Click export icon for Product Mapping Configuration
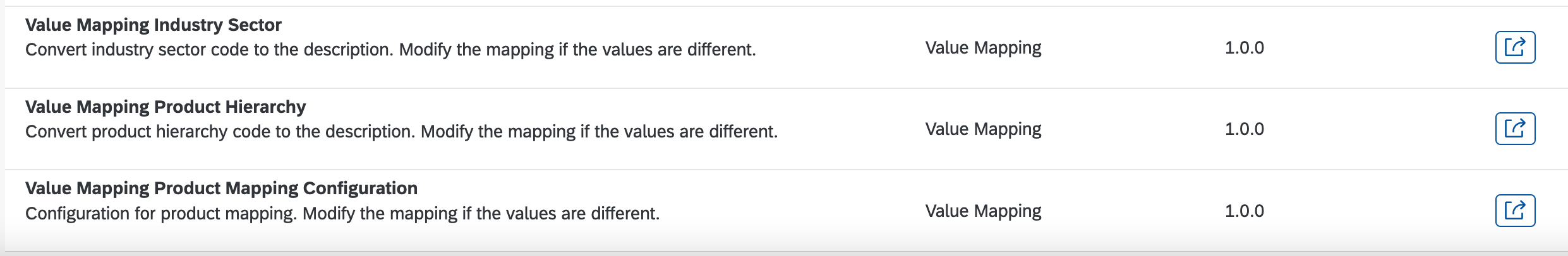Image resolution: width=1568 pixels, height=256 pixels. tap(1515, 211)
